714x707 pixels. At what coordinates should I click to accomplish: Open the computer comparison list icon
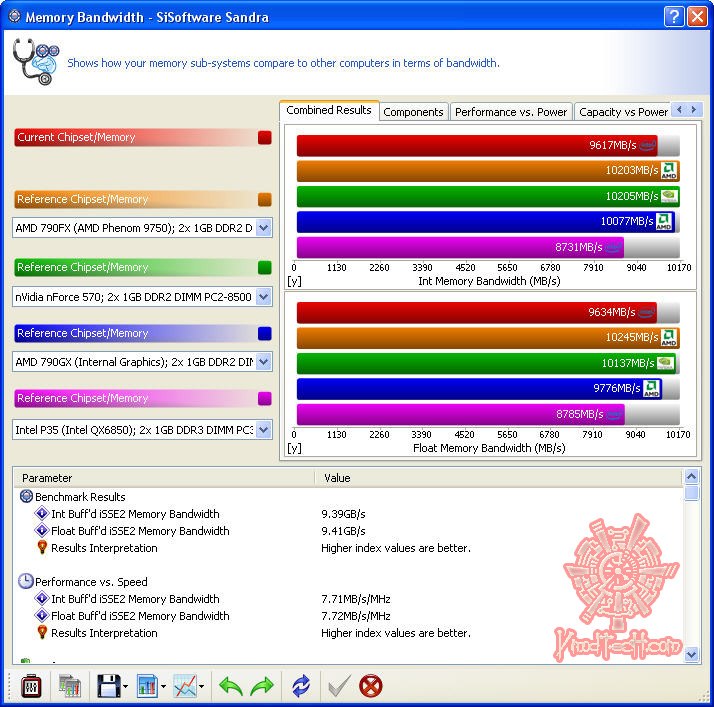(69, 686)
